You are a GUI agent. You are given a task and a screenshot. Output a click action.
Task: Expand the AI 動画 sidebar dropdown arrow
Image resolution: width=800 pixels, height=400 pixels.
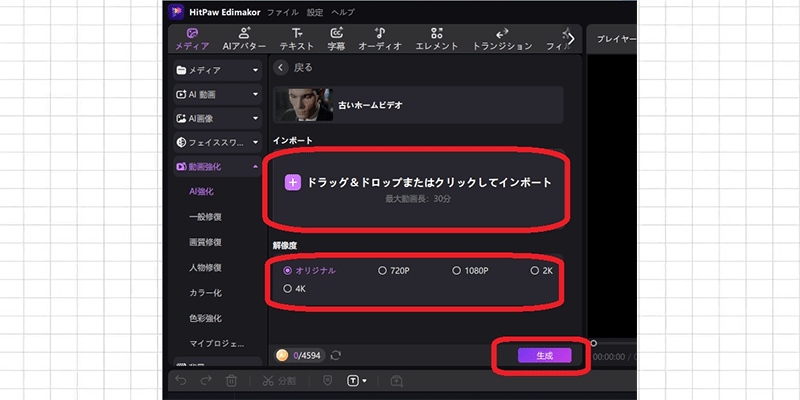click(256, 94)
